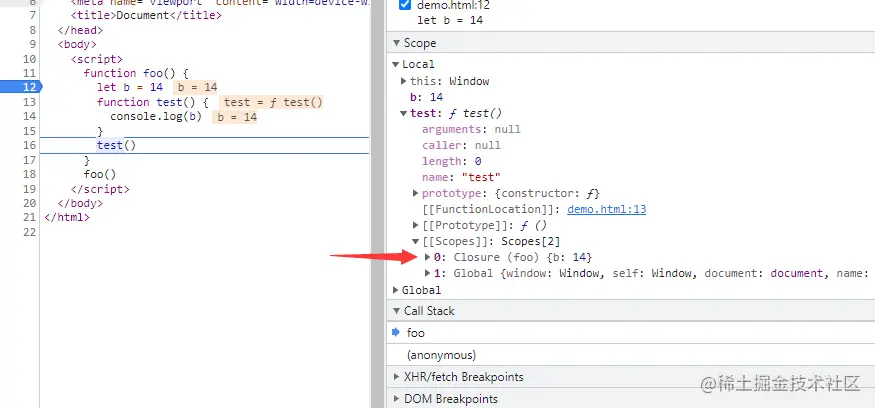This screenshot has height=408, width=875.
Task: Click line number 16 in the gutter
Action: point(30,145)
